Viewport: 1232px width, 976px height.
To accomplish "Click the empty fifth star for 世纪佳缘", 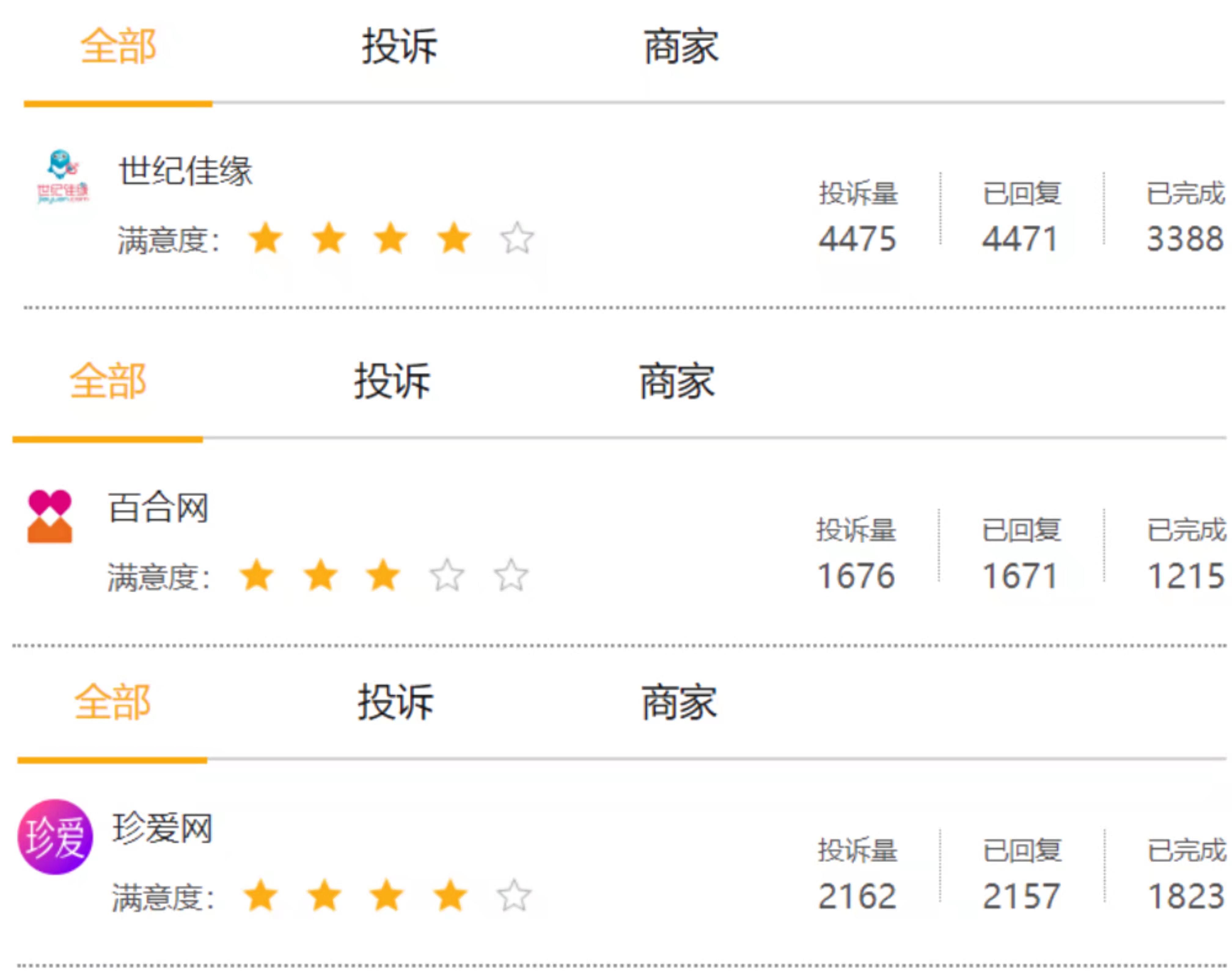I will tap(516, 238).
